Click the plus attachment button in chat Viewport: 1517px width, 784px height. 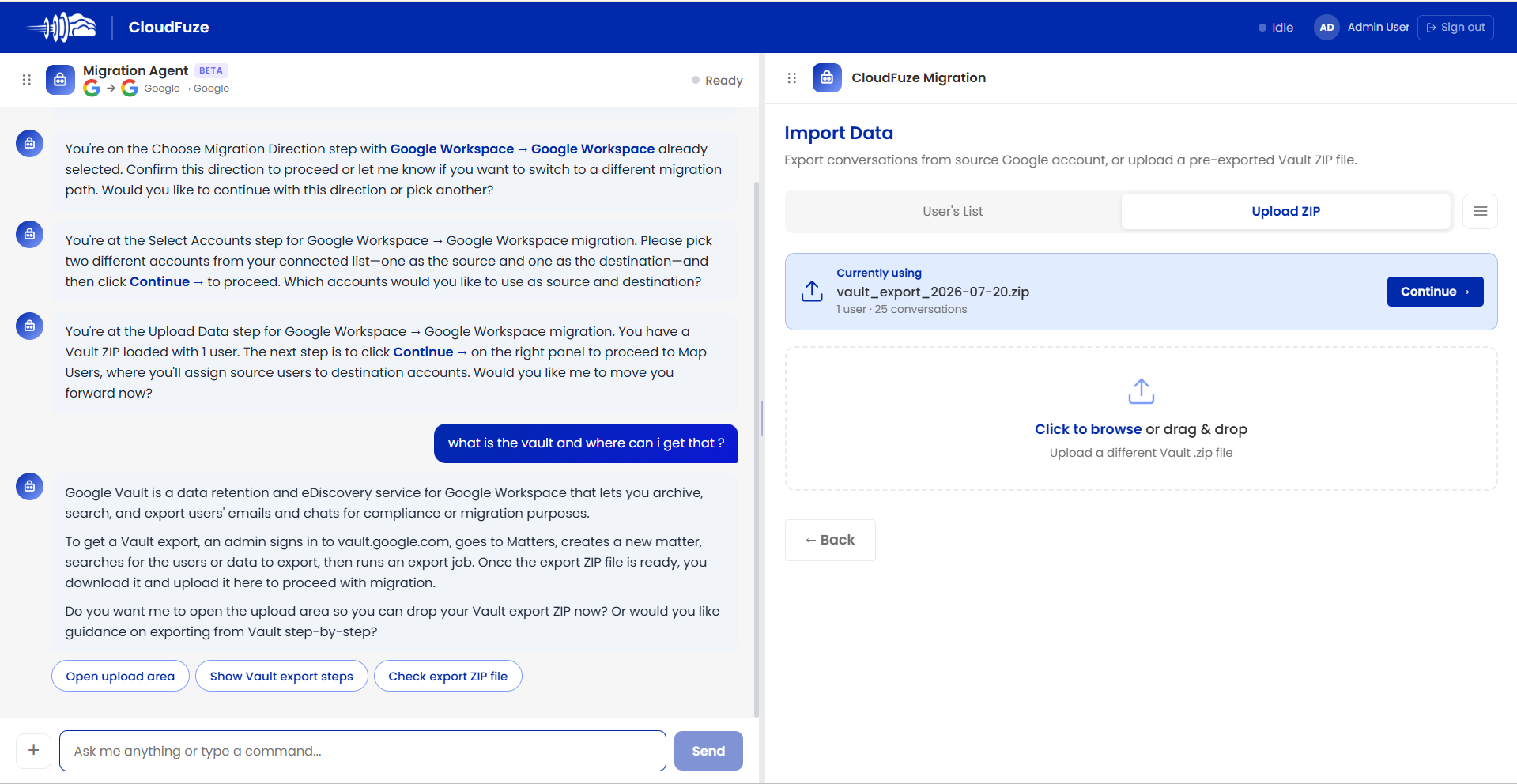coord(34,750)
